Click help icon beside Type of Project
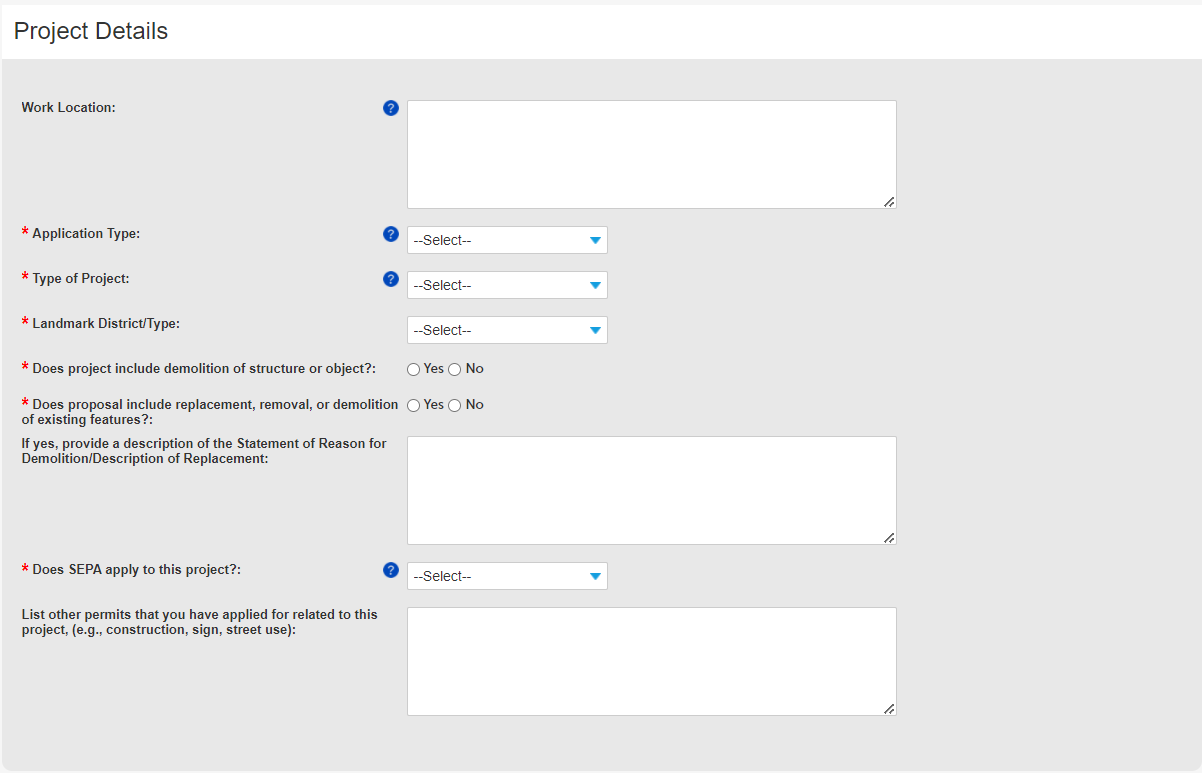The height and width of the screenshot is (773, 1202). tap(391, 279)
